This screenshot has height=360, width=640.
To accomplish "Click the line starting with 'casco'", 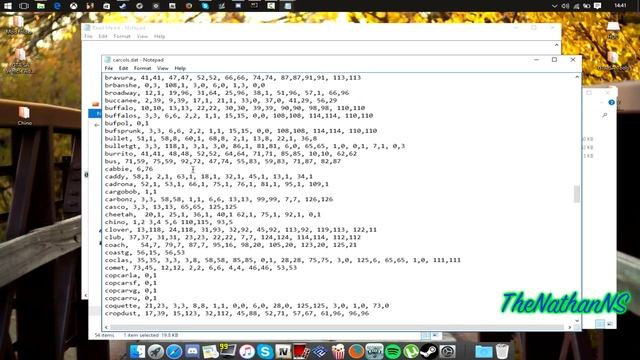I will pos(171,207).
